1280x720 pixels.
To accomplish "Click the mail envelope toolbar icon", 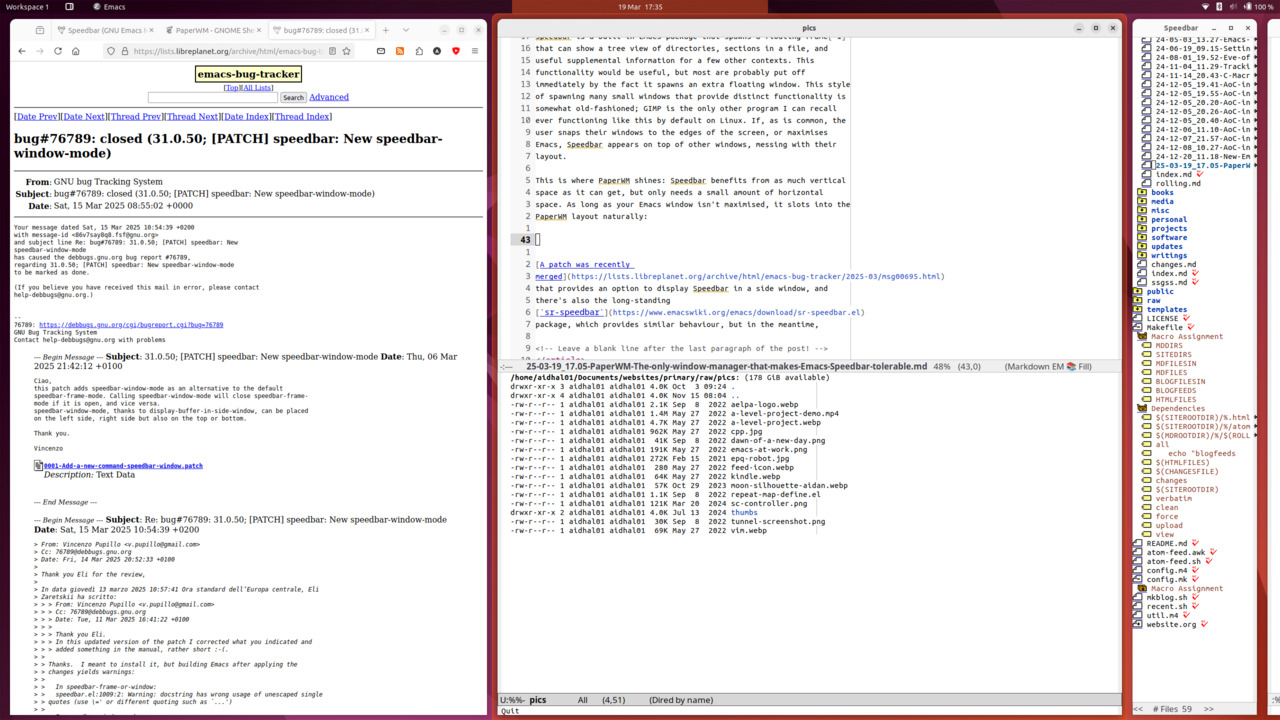I will pyautogui.click(x=381, y=51).
